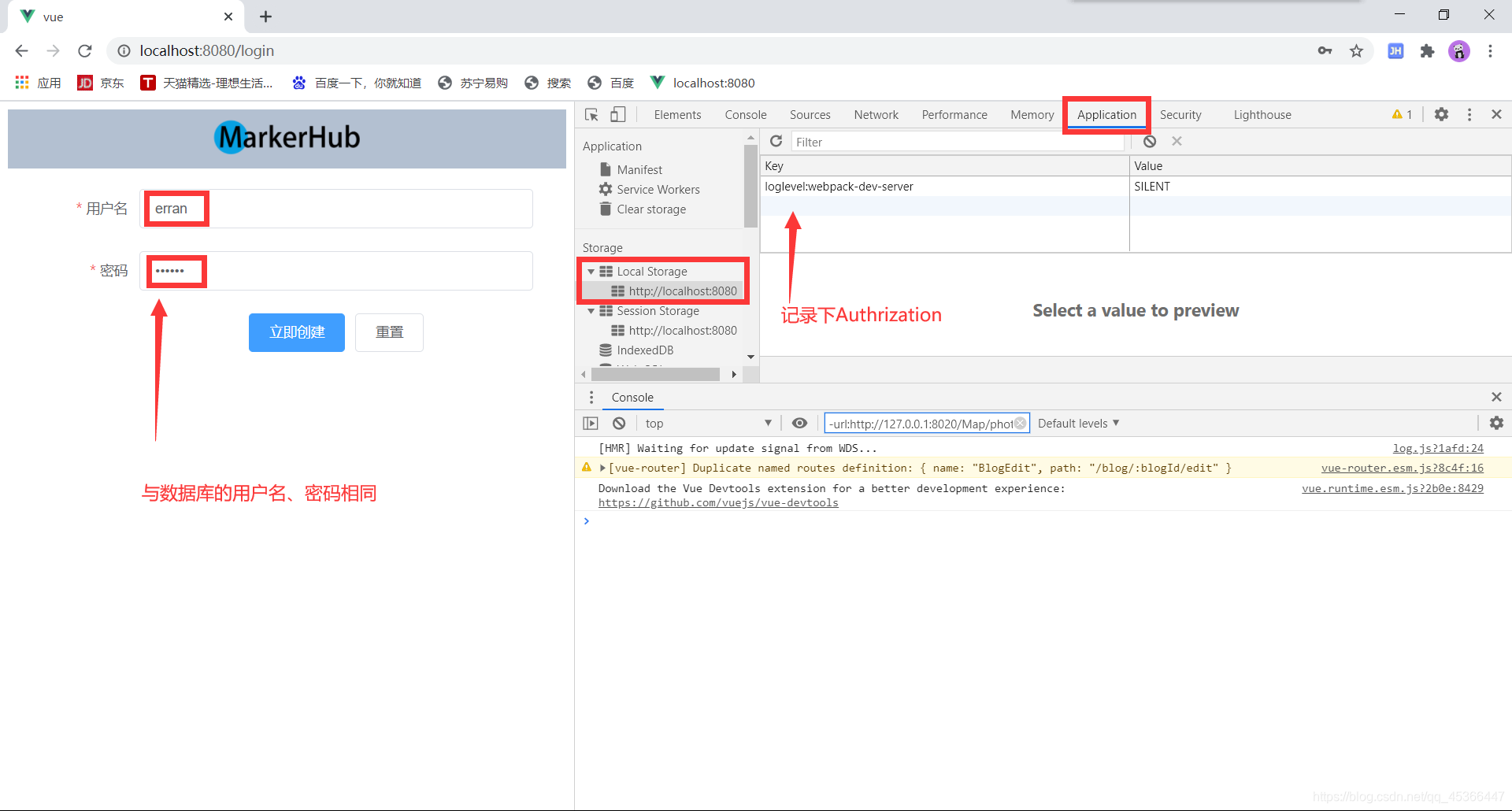Switch to the Sources tab
The image size is (1512, 811).
[x=810, y=115]
